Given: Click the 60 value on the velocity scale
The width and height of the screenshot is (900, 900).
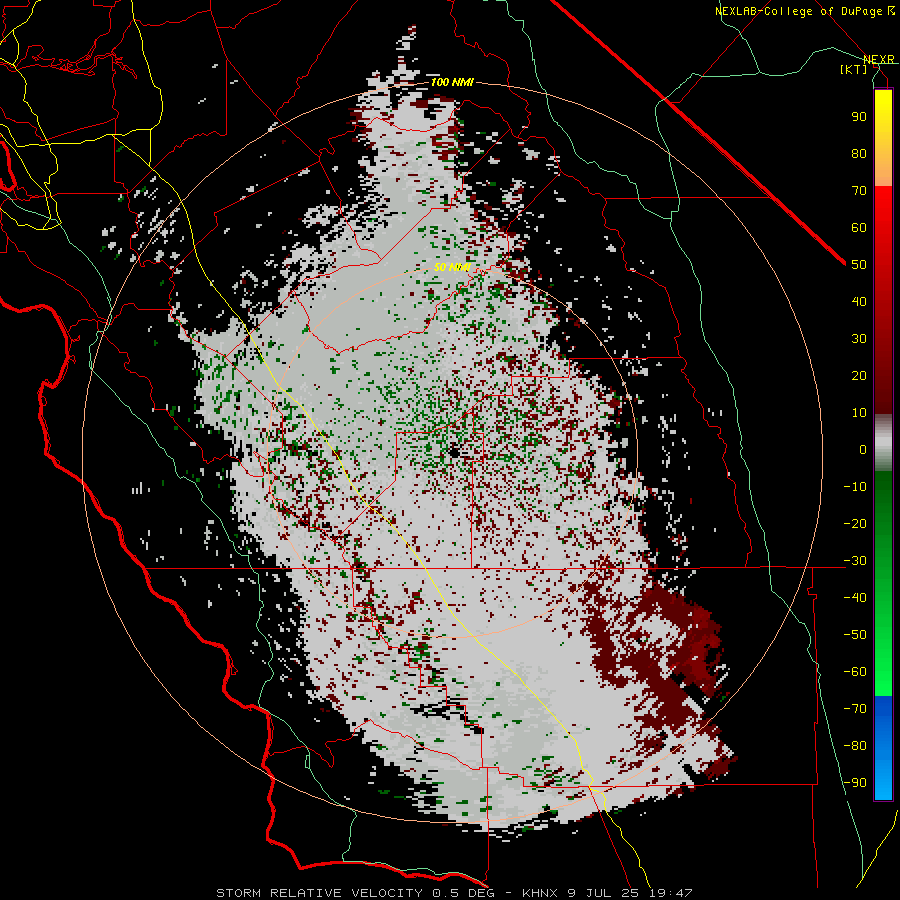Looking at the screenshot, I should click(x=859, y=227).
